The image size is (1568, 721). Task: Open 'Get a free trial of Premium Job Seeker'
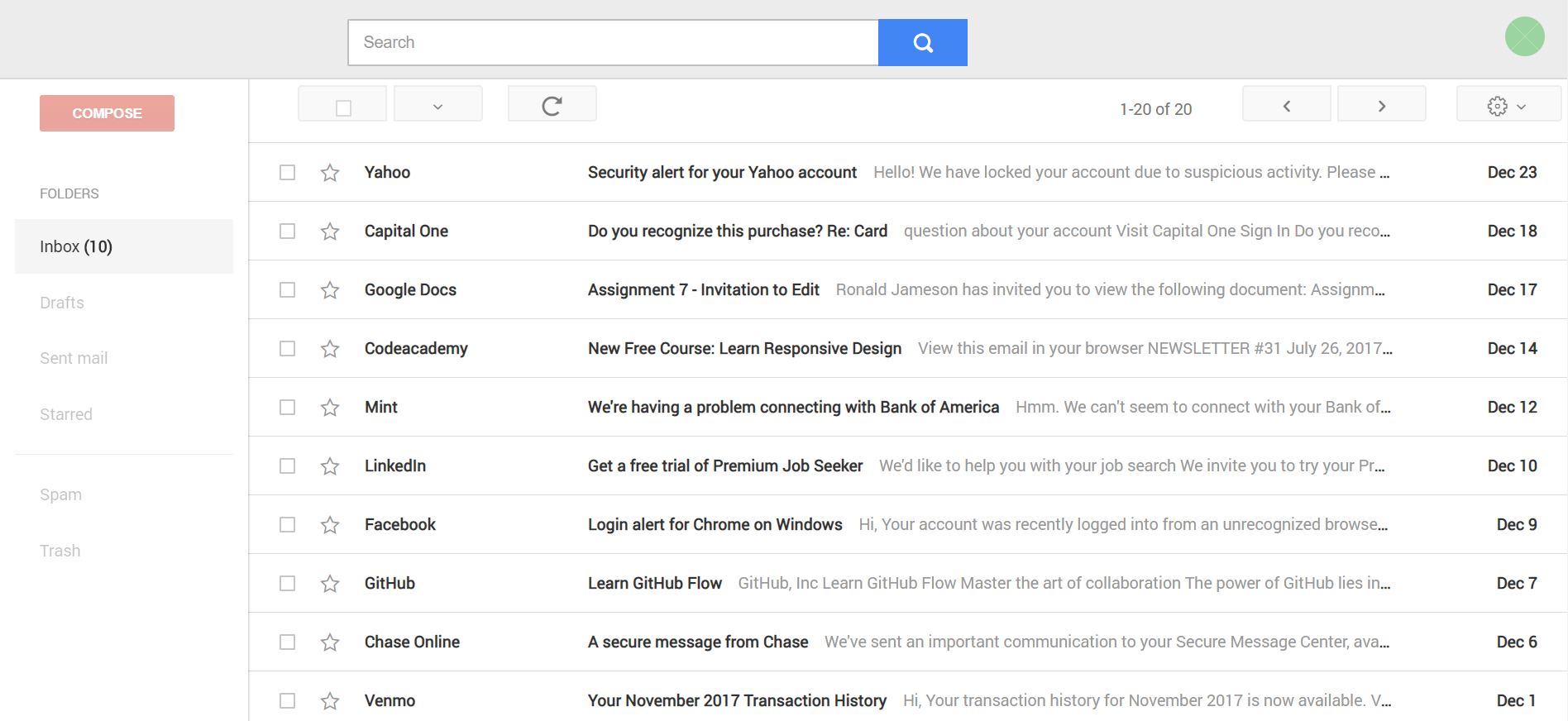point(725,466)
